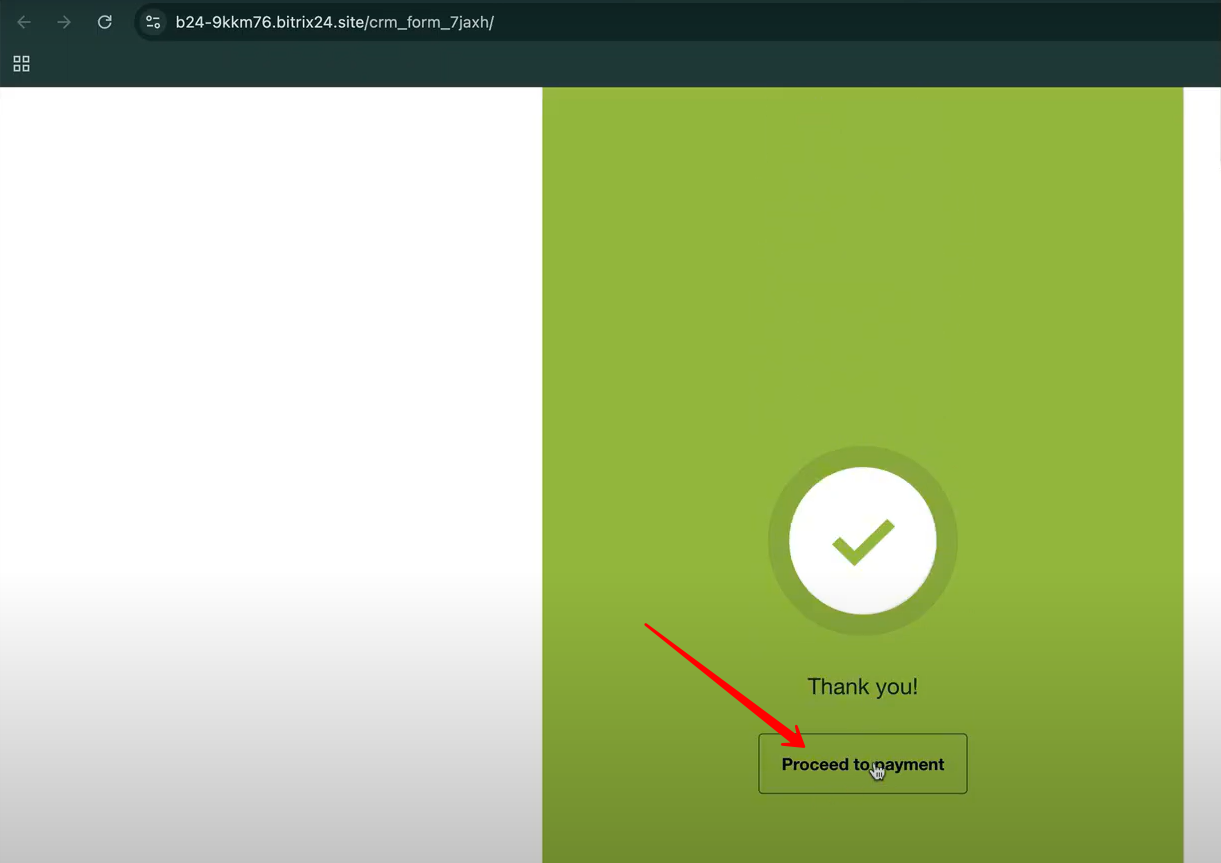This screenshot has height=863, width=1221.
Task: Click the browser forward arrow
Action: (x=64, y=22)
